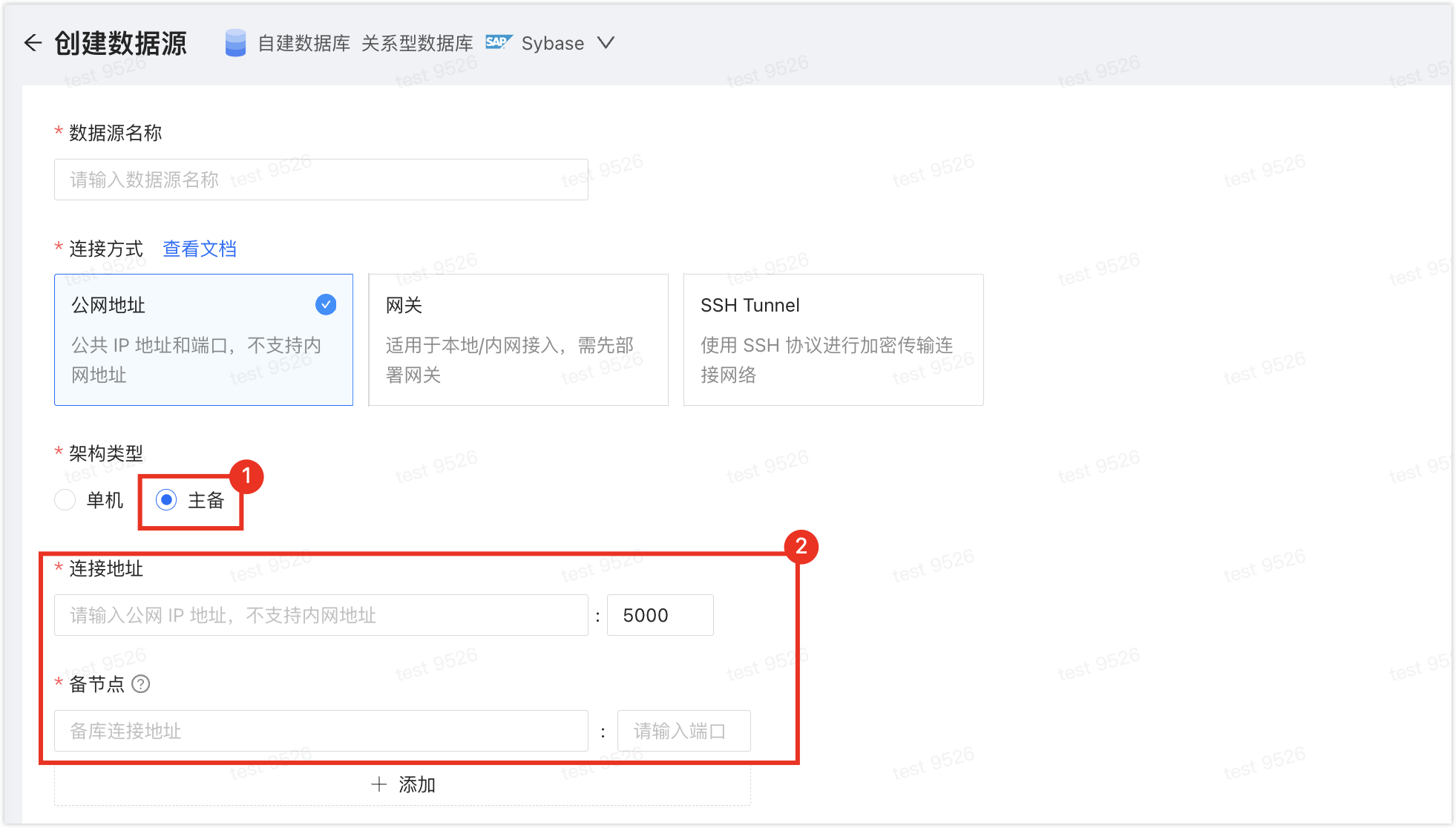
Task: Click the blue database cylinder icon
Action: click(x=235, y=43)
